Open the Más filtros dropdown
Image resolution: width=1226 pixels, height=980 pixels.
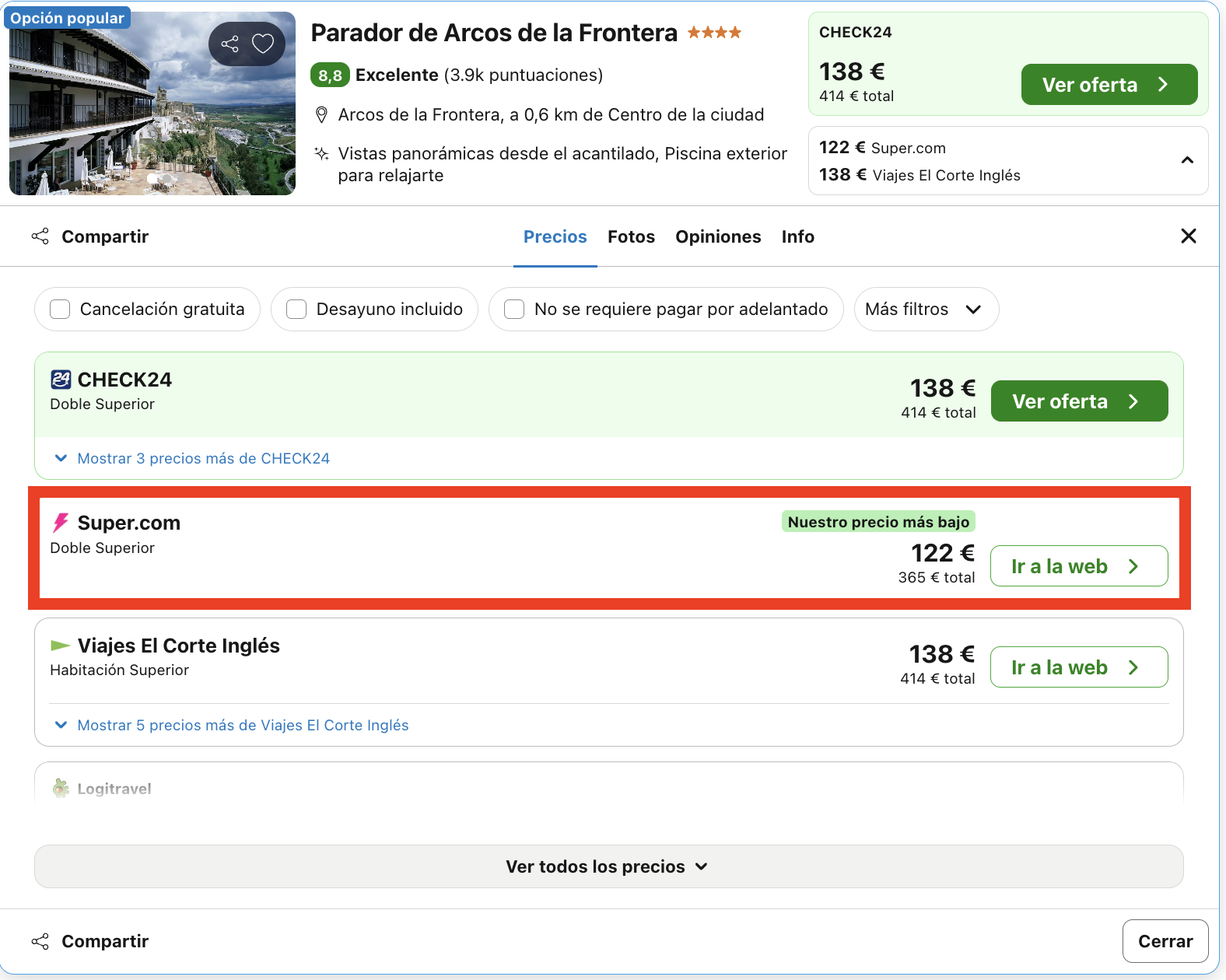click(x=927, y=310)
